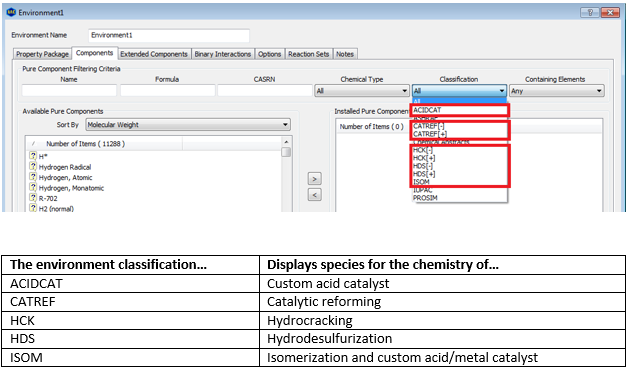Click the Formula filter input field

(x=168, y=90)
